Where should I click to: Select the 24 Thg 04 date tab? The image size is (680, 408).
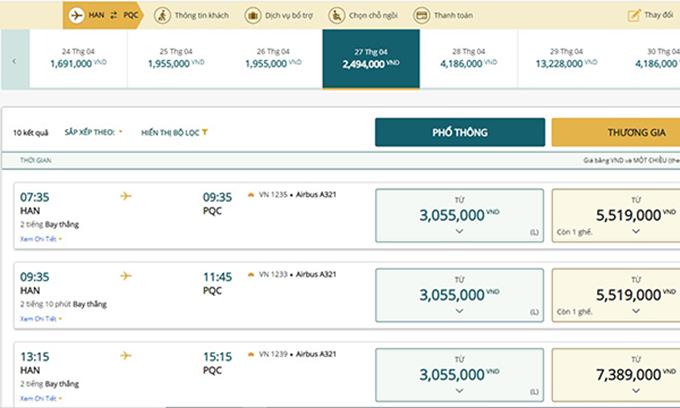coord(78,59)
